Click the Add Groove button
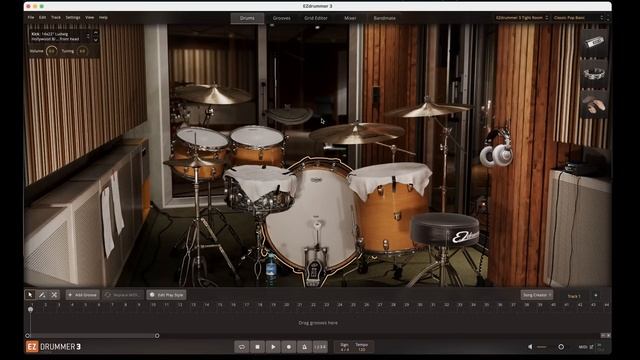This screenshot has width=640, height=360. (x=83, y=295)
